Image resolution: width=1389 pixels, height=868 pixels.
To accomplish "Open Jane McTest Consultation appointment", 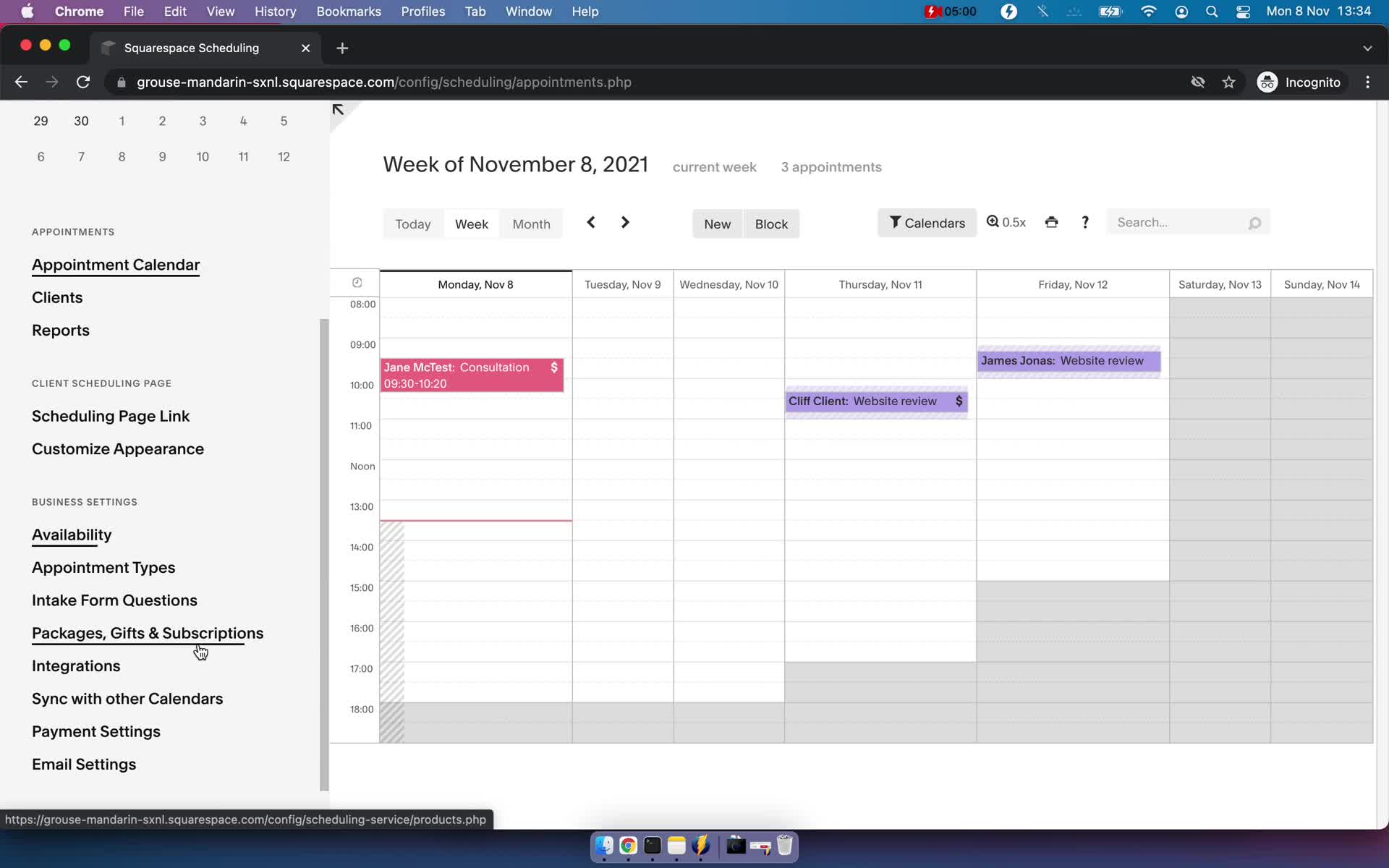I will pos(472,375).
